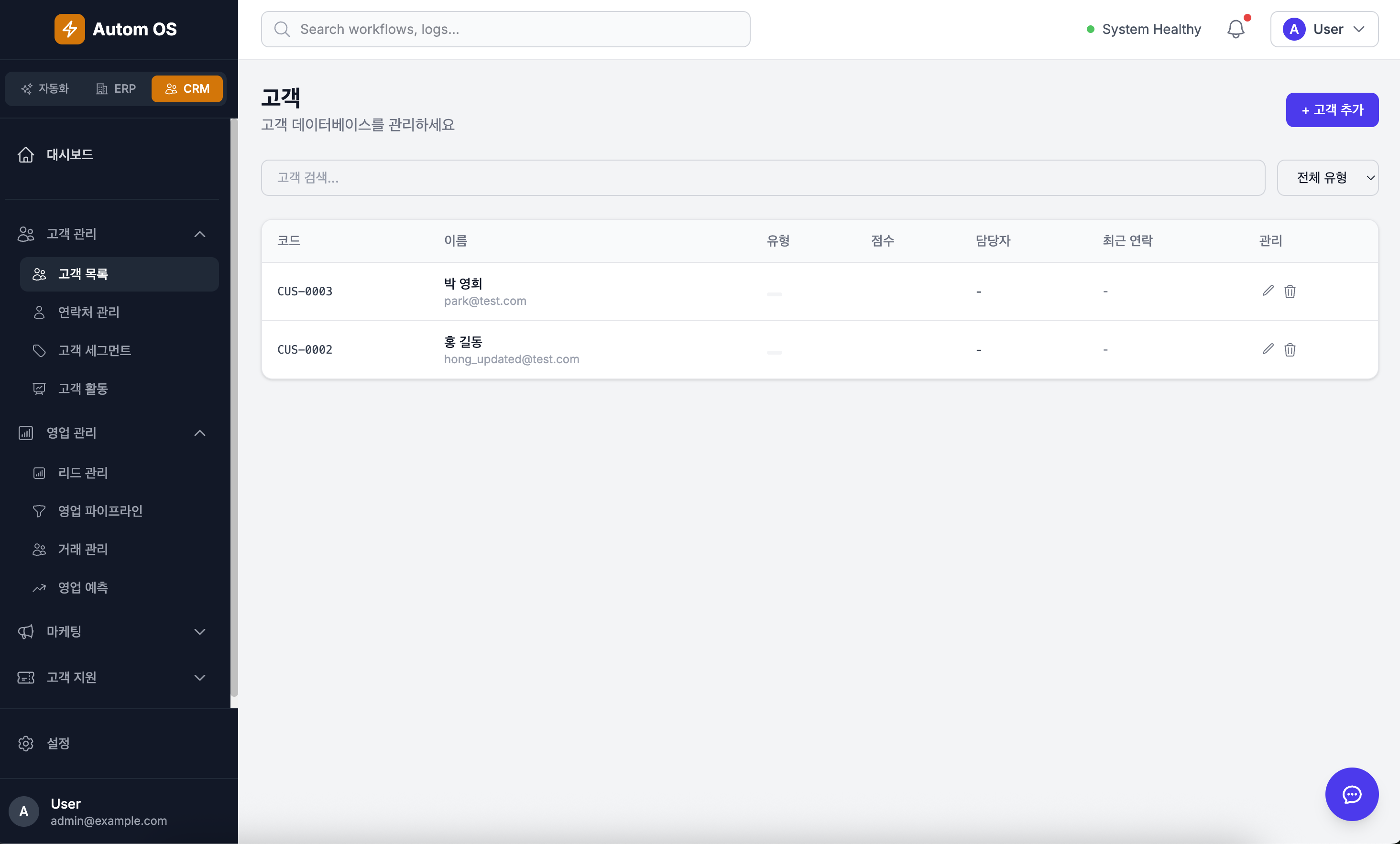Open the User account dropdown
The width and height of the screenshot is (1400, 844).
[1324, 29]
